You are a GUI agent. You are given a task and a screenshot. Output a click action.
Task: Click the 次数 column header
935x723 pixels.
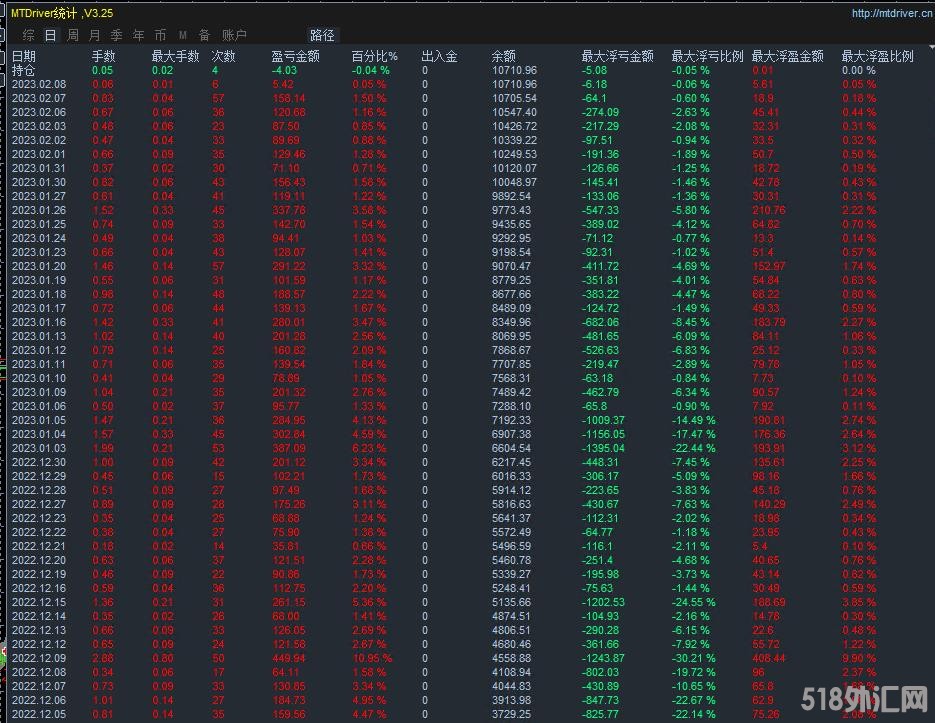(224, 56)
